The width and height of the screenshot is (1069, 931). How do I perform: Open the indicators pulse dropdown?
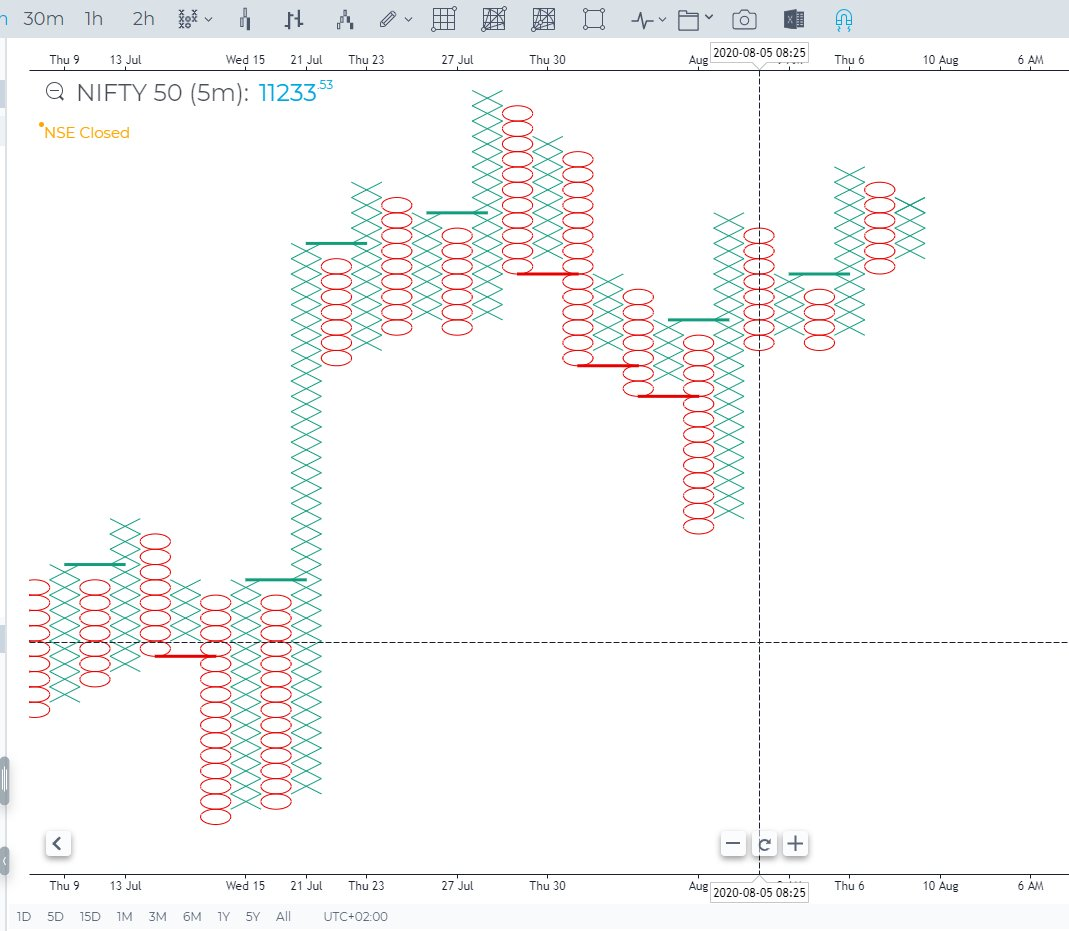648,19
